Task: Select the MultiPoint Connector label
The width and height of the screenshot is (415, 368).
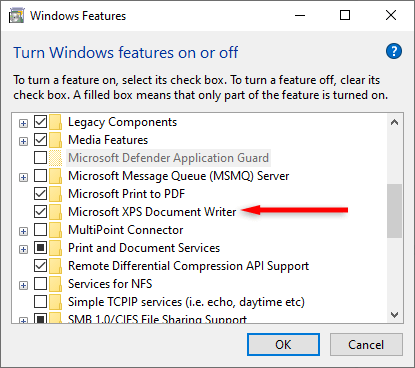Action: pyautogui.click(x=126, y=230)
